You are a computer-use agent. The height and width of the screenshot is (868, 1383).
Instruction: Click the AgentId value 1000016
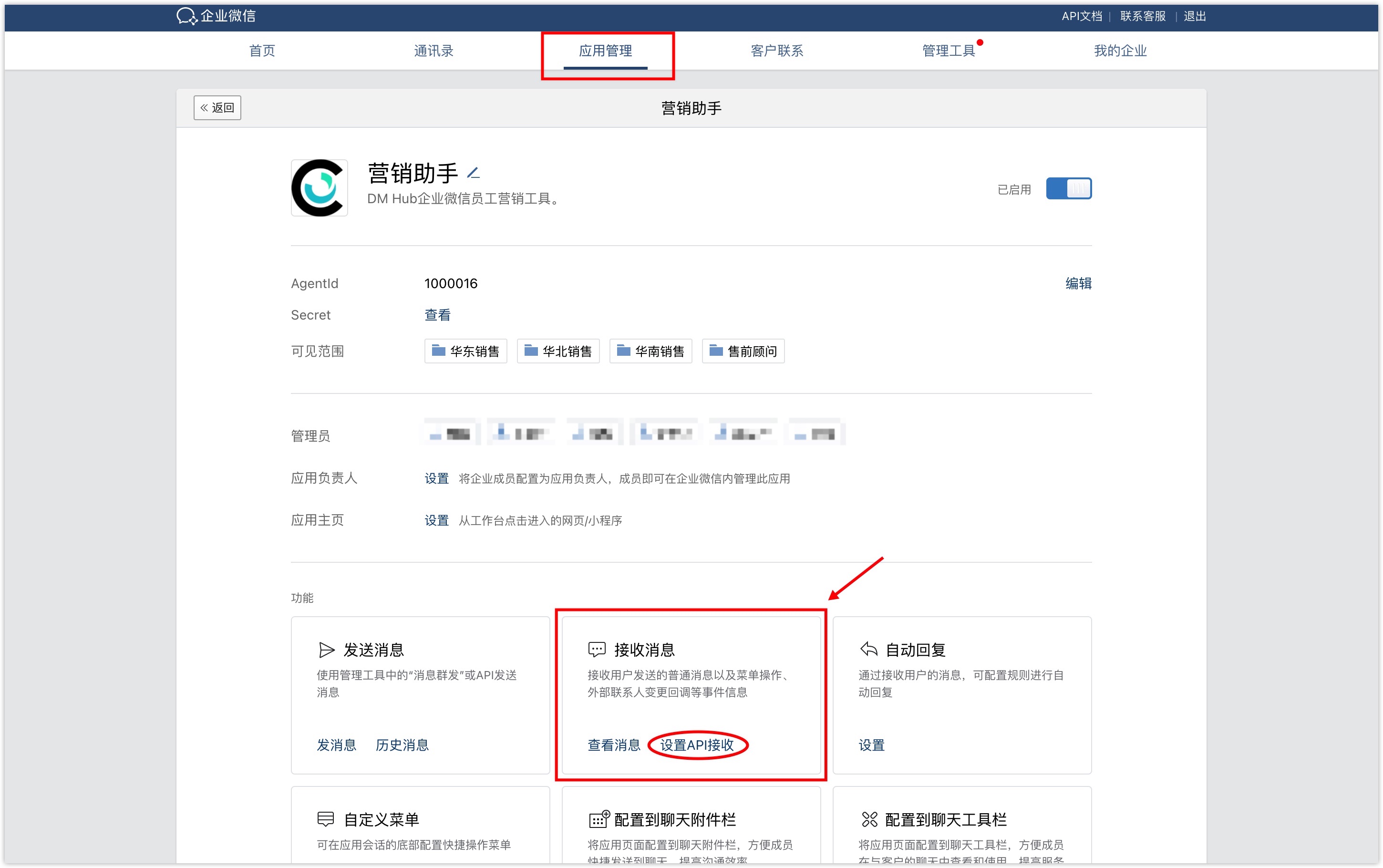click(x=451, y=283)
